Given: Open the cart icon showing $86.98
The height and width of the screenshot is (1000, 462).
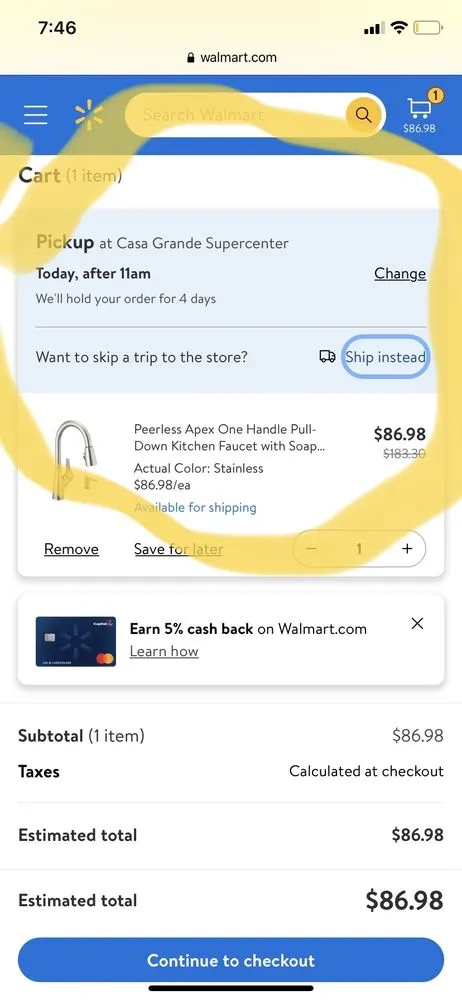Looking at the screenshot, I should [x=419, y=111].
